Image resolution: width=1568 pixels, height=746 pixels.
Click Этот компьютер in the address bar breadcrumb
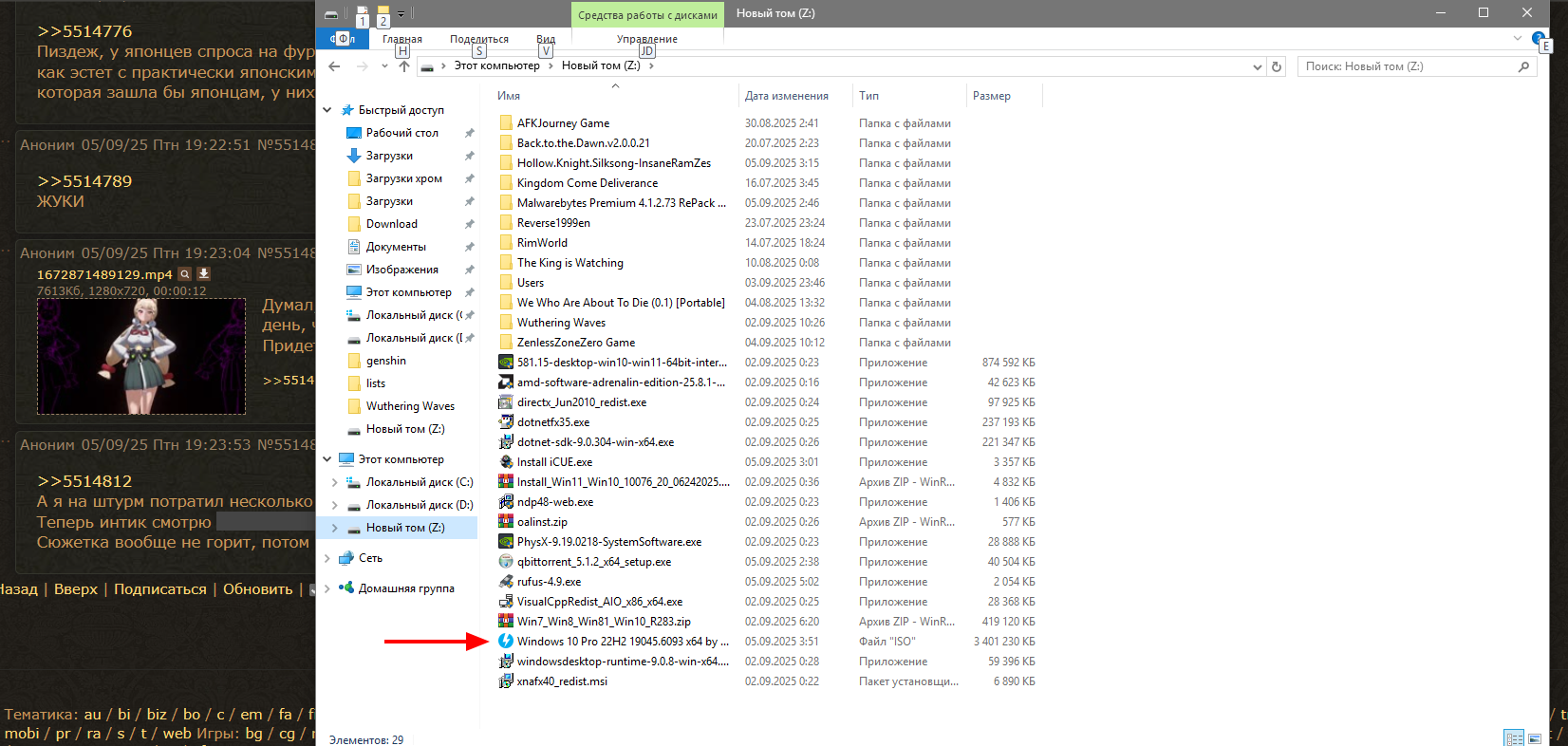pos(496,66)
